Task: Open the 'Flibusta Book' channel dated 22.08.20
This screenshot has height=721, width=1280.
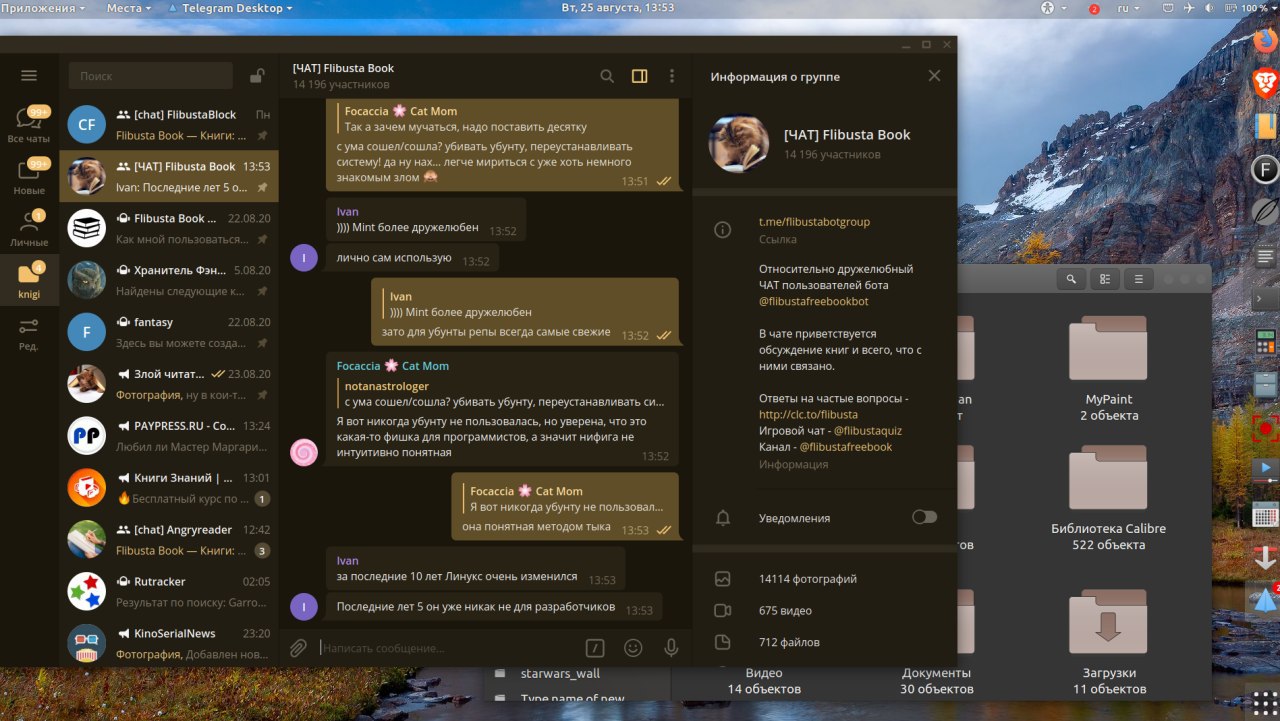Action: coord(169,229)
